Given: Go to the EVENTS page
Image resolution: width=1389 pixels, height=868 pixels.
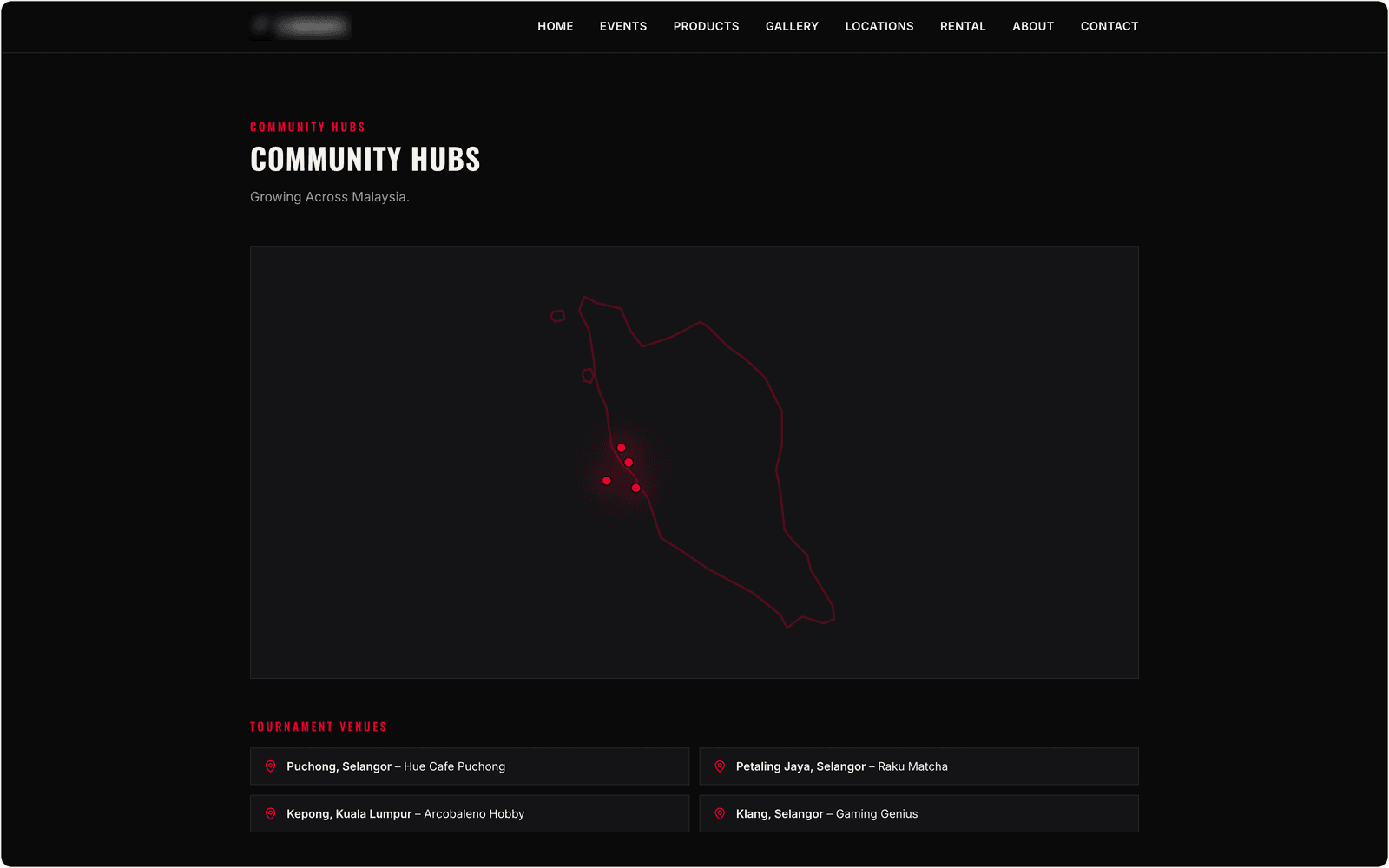Looking at the screenshot, I should [623, 26].
